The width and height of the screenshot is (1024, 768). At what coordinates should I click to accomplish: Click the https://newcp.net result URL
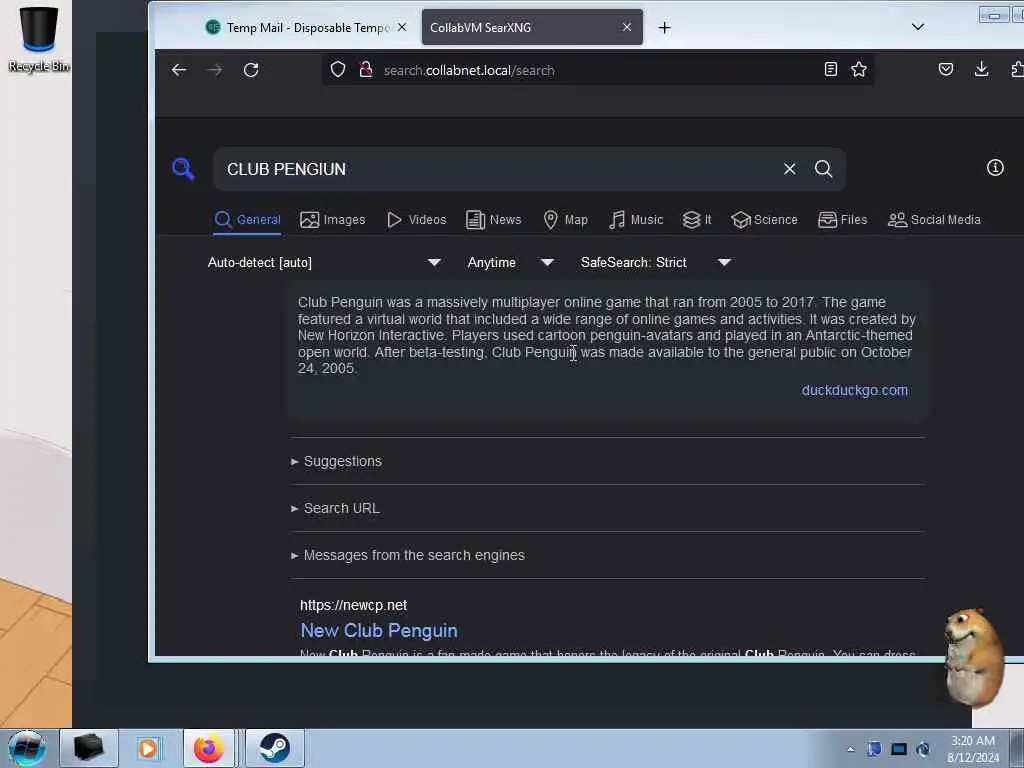click(x=353, y=605)
